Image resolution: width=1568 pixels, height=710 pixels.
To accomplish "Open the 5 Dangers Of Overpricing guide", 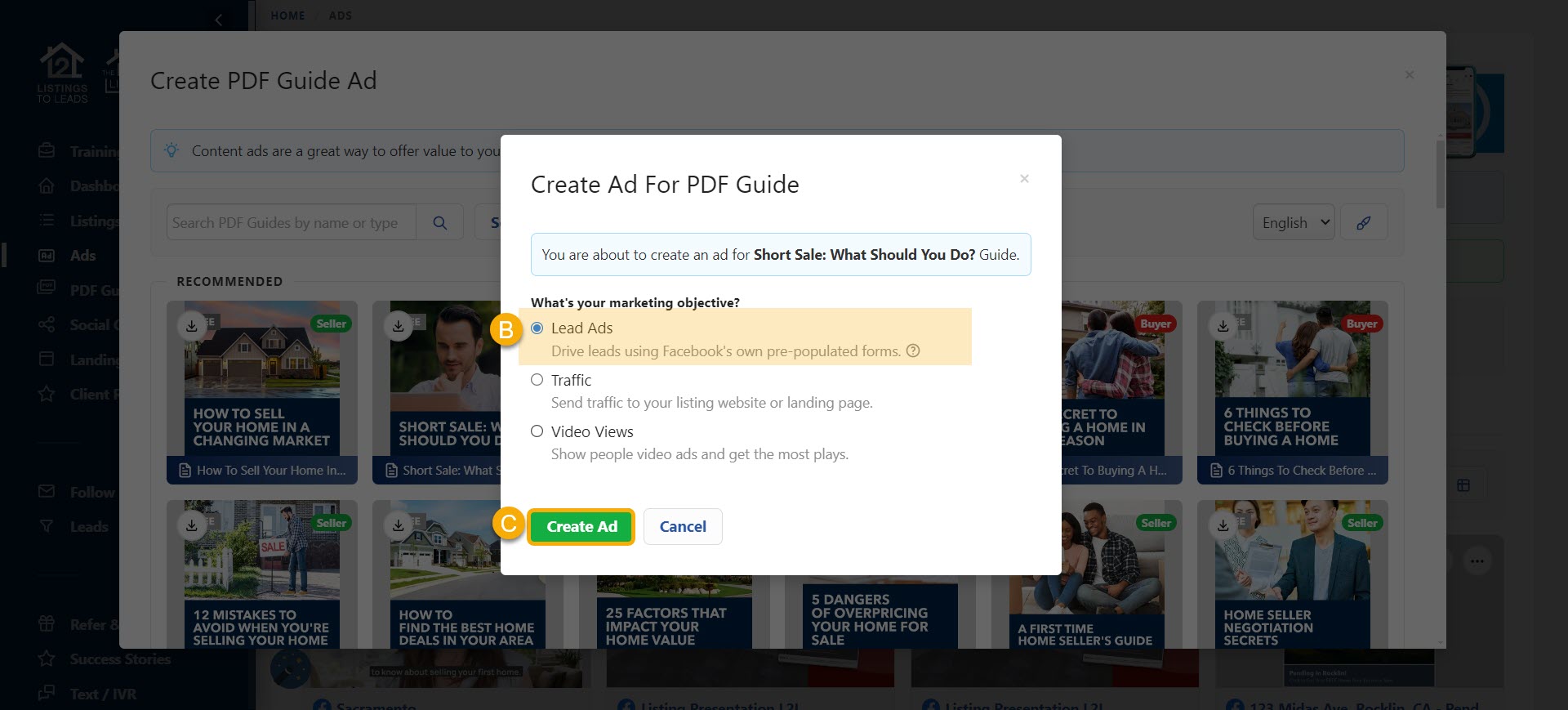I will (x=880, y=612).
